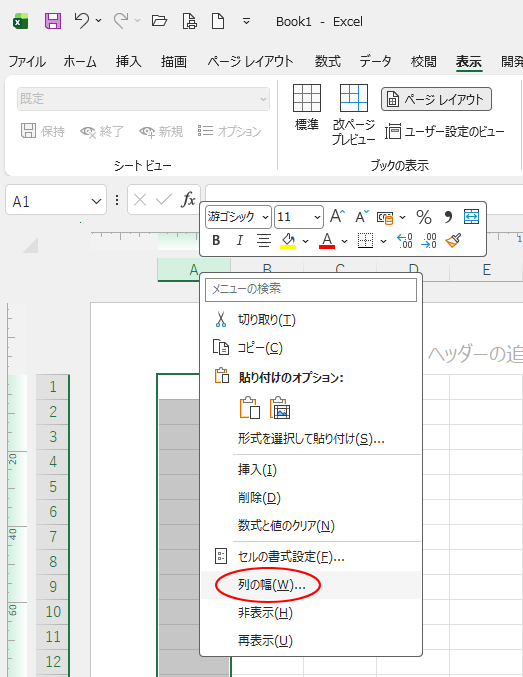Click the borders icon in mini toolbar
Screen dimensions: 523x677
click(x=365, y=240)
